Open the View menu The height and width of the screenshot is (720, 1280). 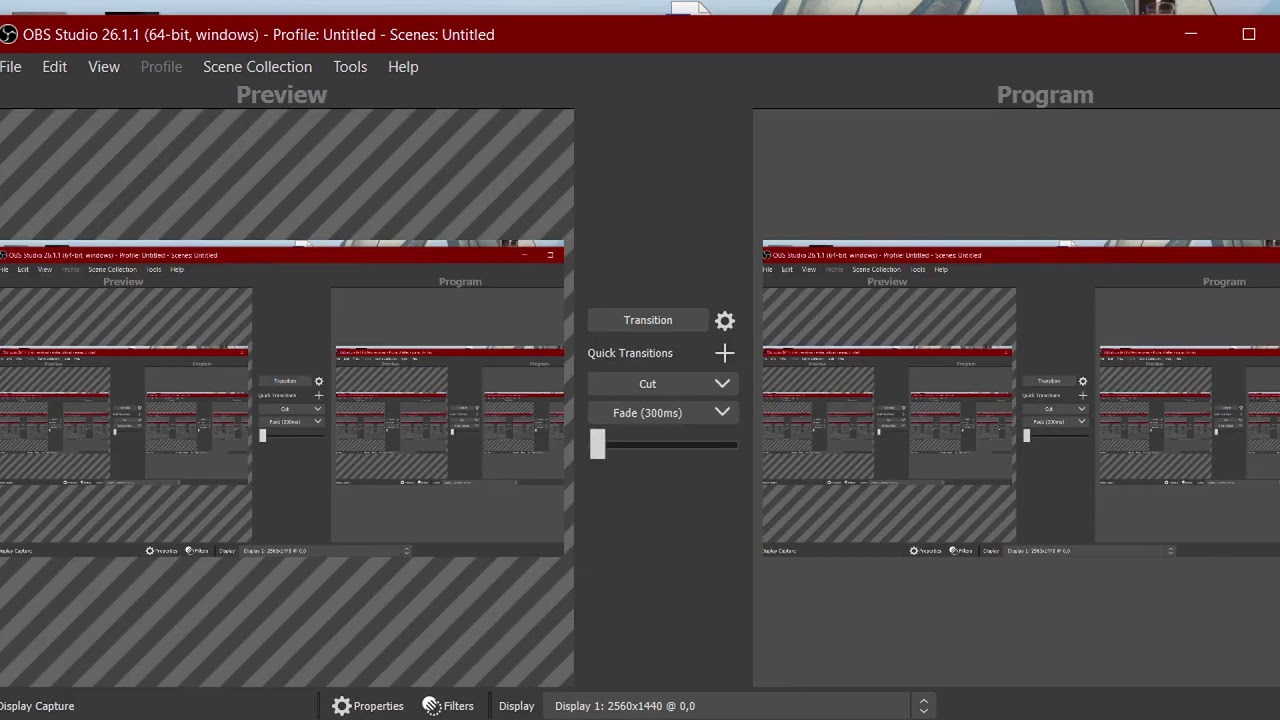pos(104,66)
